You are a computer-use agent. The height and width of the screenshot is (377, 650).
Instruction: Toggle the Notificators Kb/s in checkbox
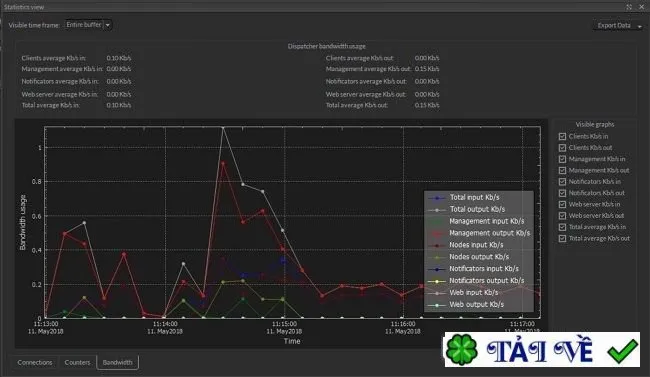coord(562,182)
